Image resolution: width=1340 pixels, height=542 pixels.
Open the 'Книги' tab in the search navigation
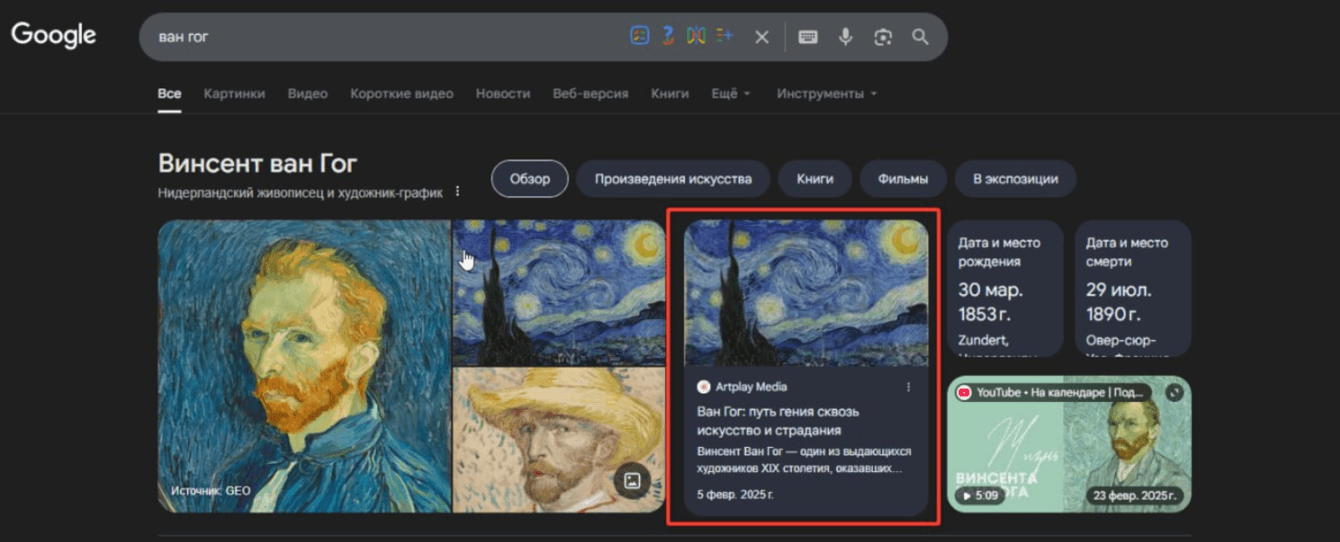click(x=670, y=94)
